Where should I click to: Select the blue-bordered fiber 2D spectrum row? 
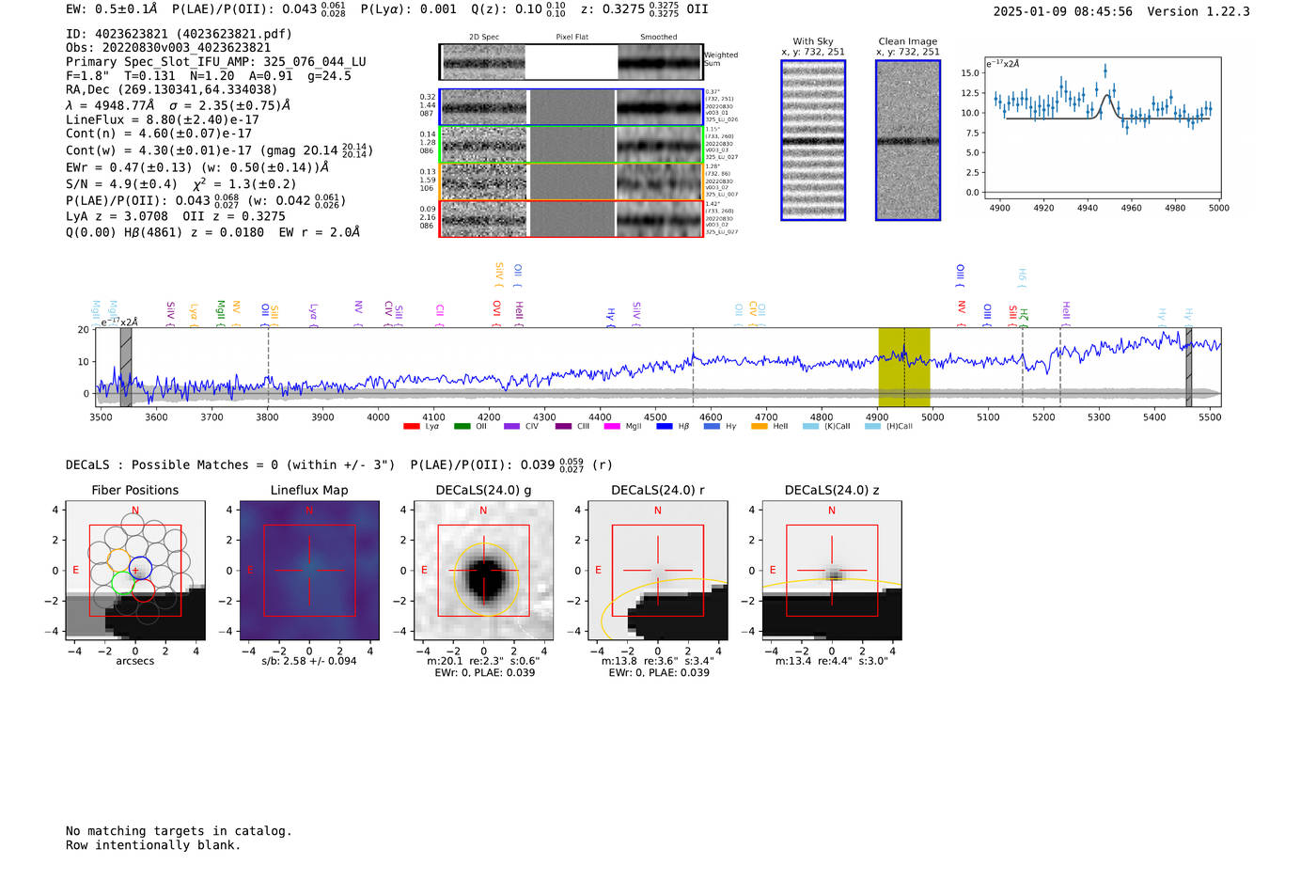click(572, 107)
